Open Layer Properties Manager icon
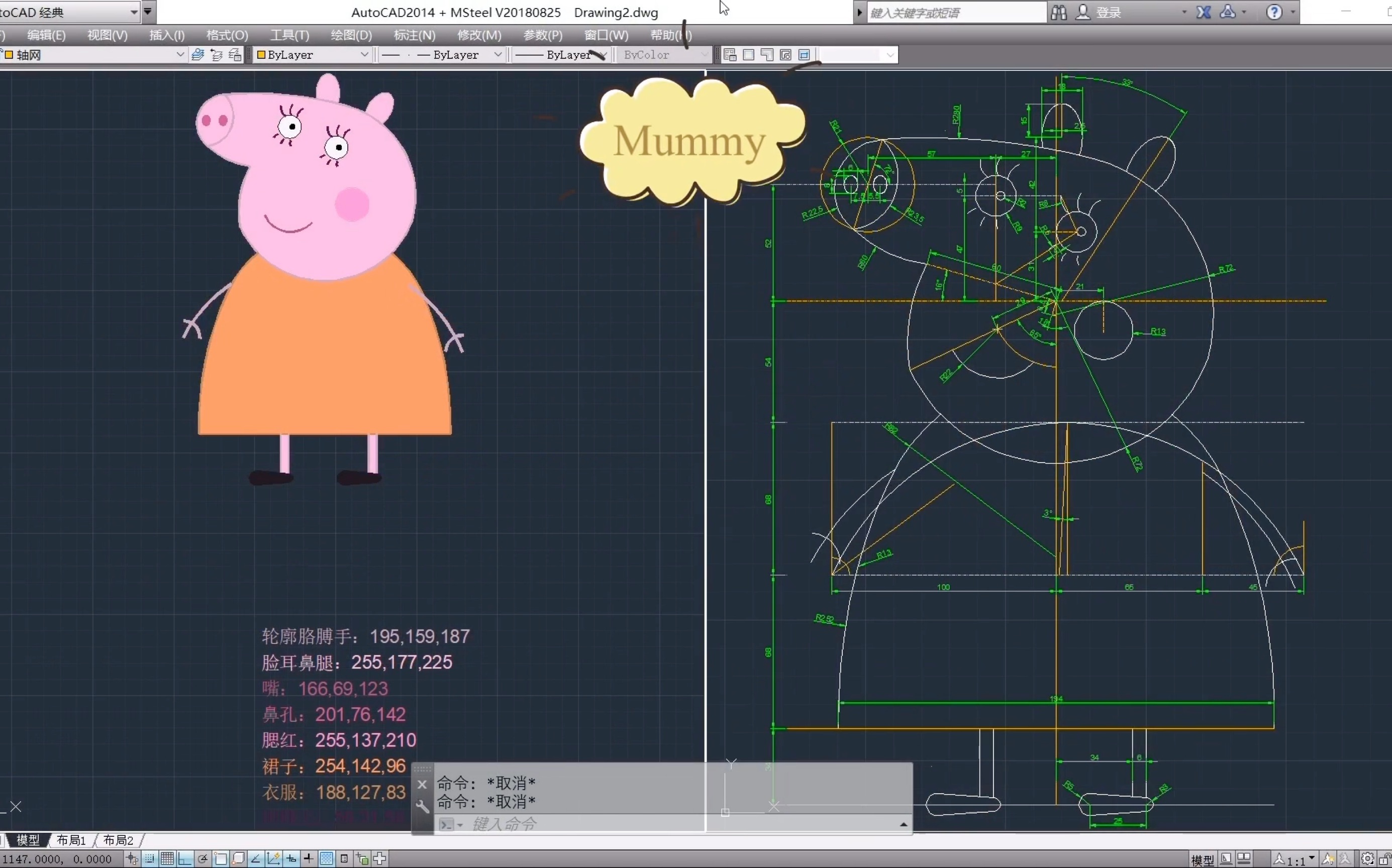This screenshot has height=868, width=1392. tap(197, 55)
